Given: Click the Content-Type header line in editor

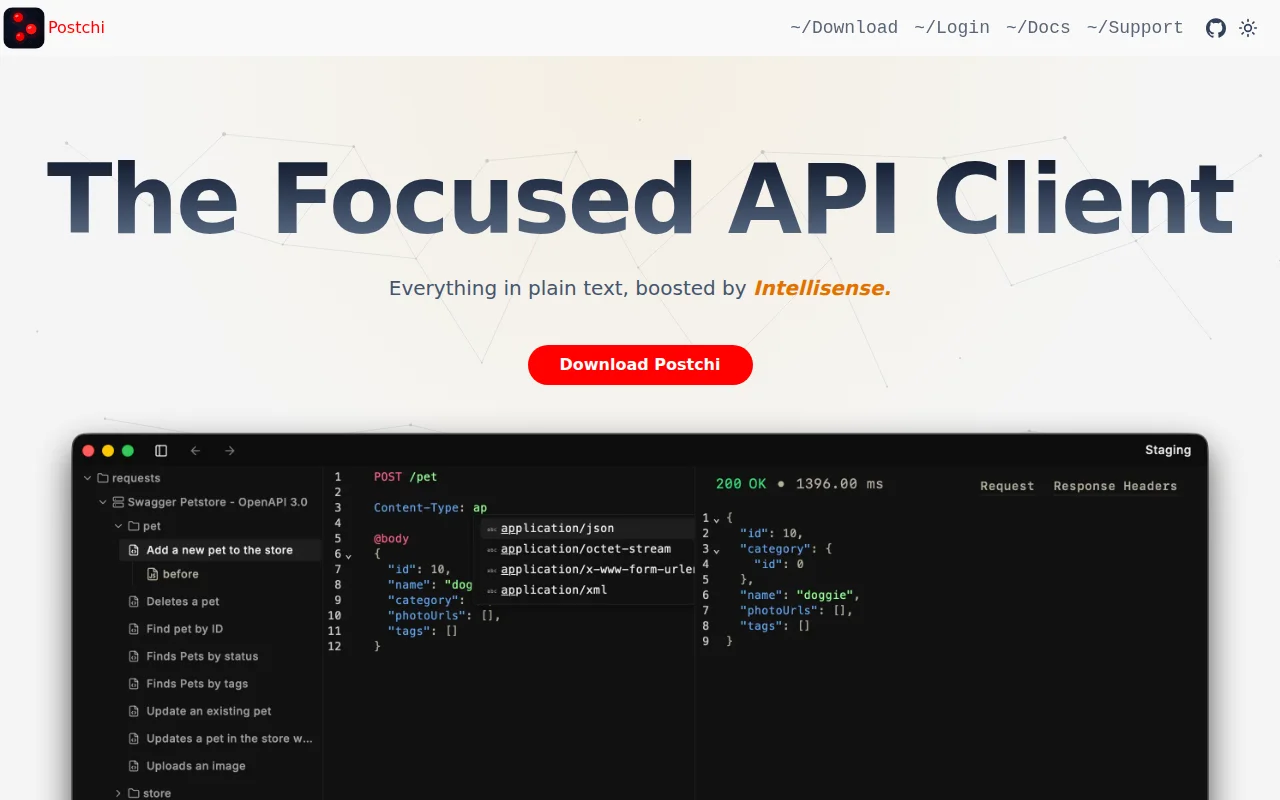Looking at the screenshot, I should click(430, 508).
